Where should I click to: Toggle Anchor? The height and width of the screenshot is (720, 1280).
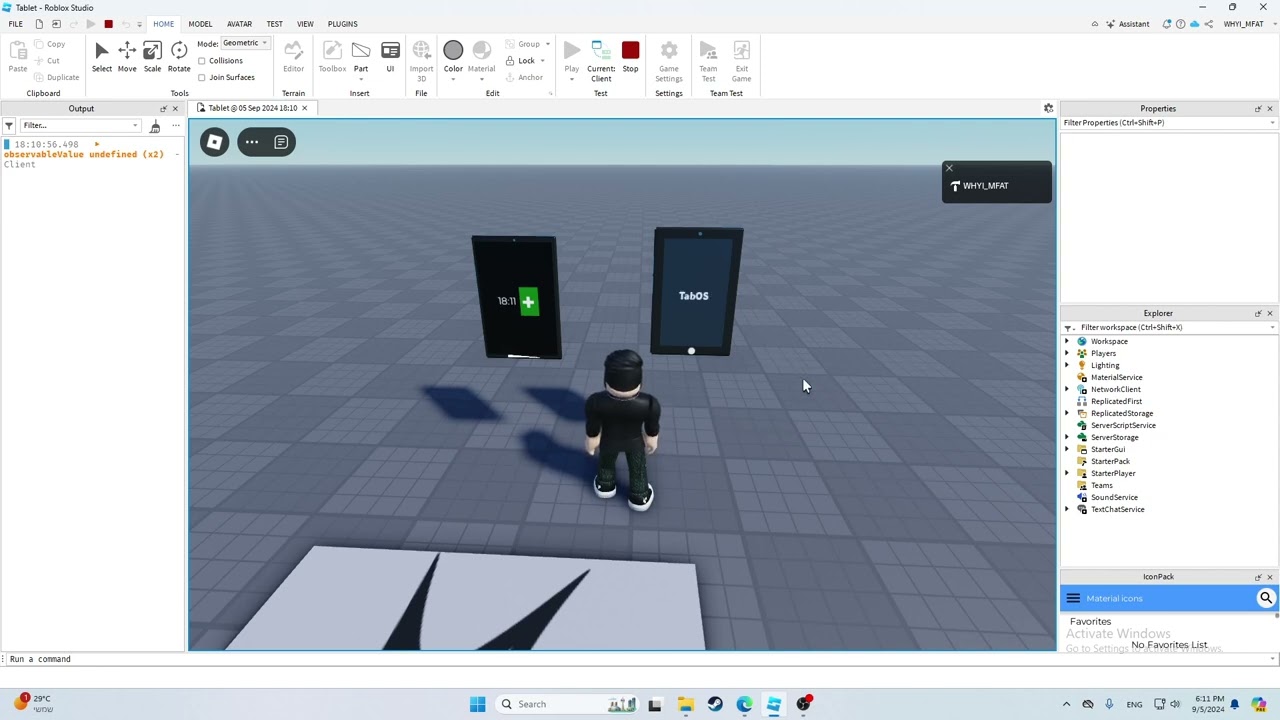click(x=524, y=78)
